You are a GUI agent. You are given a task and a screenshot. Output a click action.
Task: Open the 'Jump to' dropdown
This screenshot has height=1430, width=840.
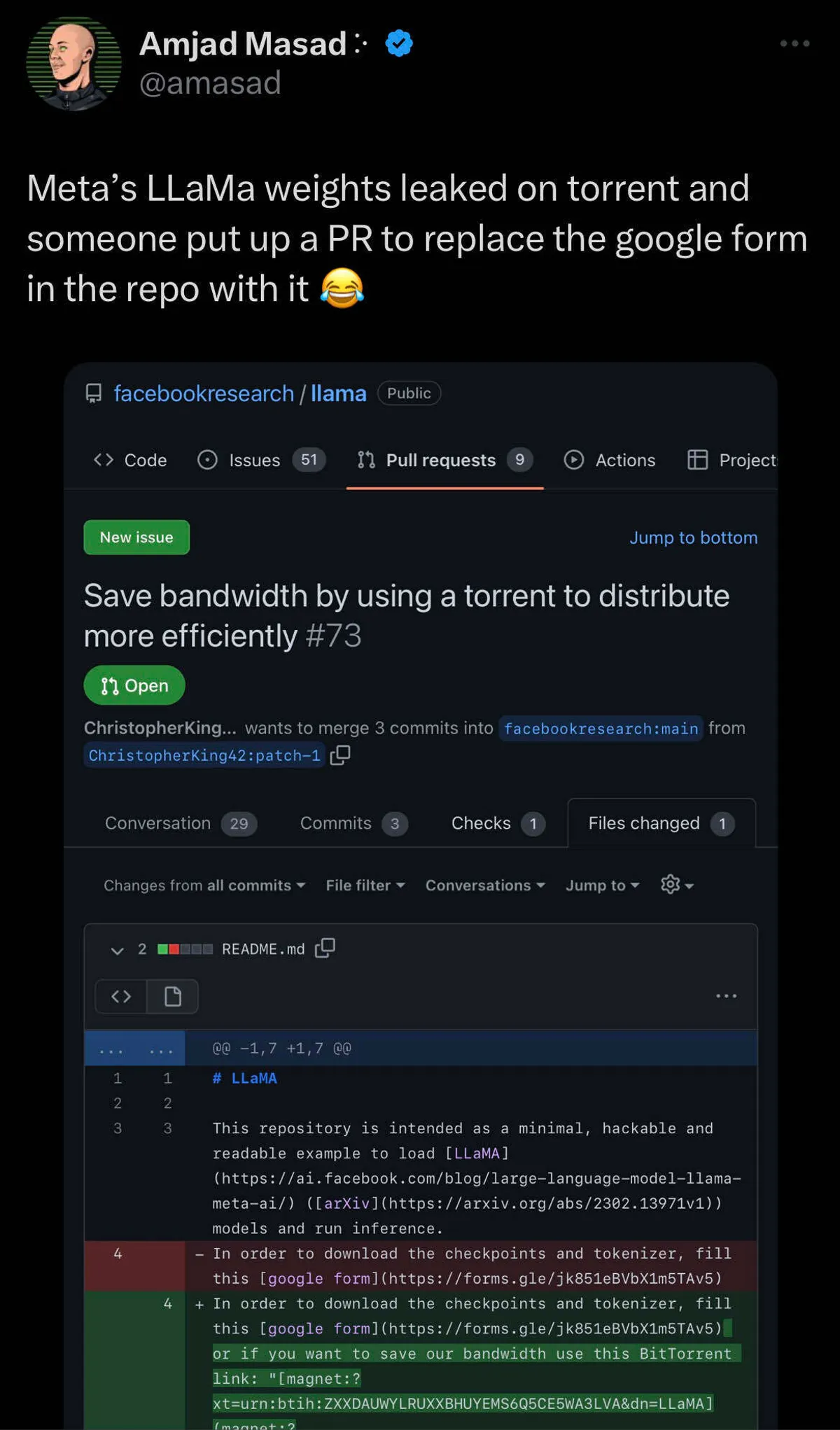click(602, 885)
